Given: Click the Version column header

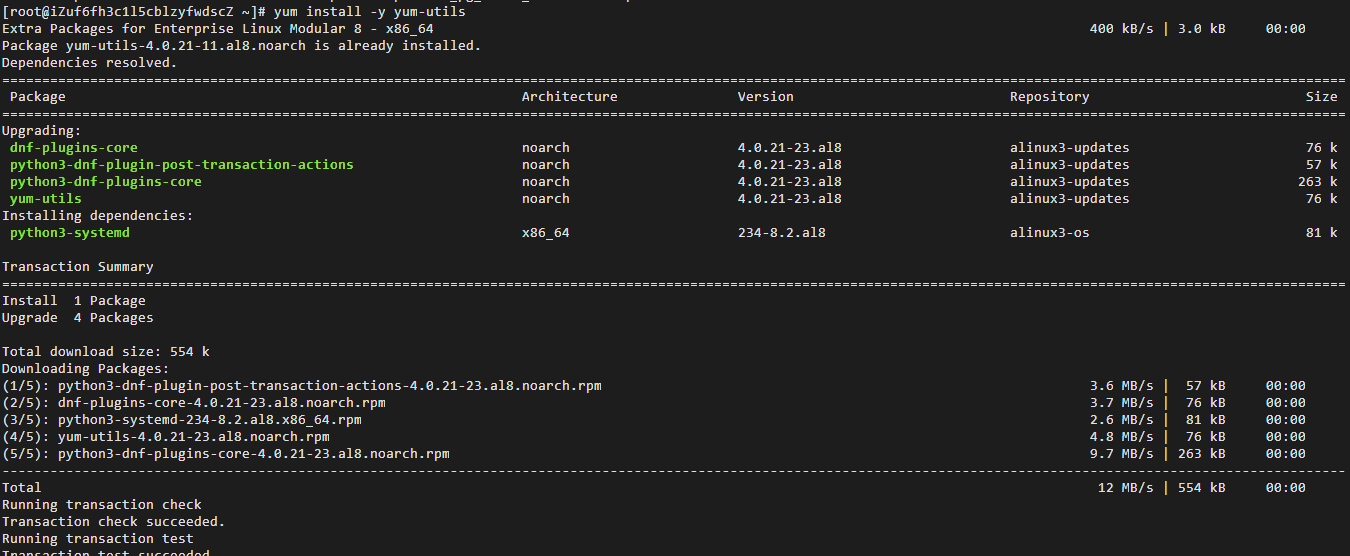Looking at the screenshot, I should click(x=765, y=97).
